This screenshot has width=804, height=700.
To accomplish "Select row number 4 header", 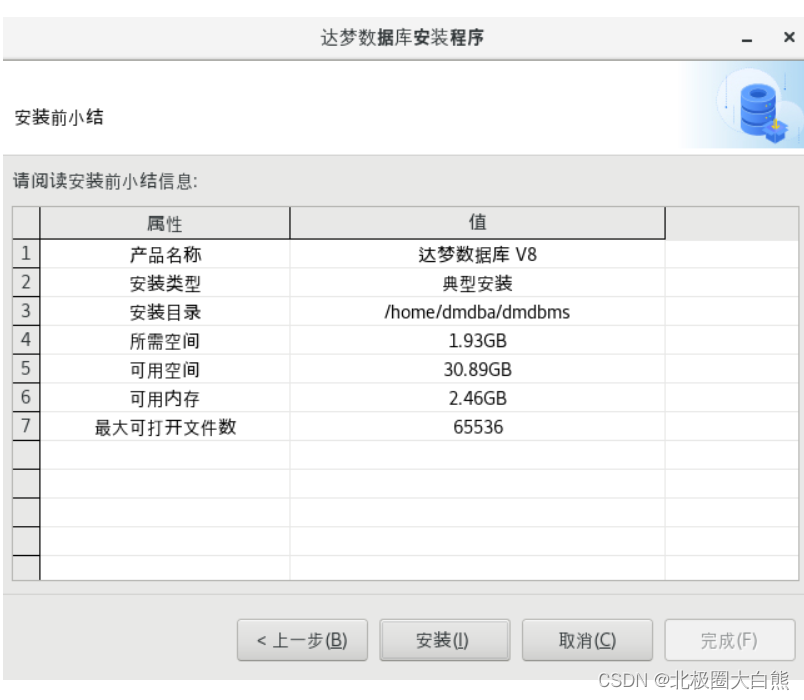I will (26, 339).
